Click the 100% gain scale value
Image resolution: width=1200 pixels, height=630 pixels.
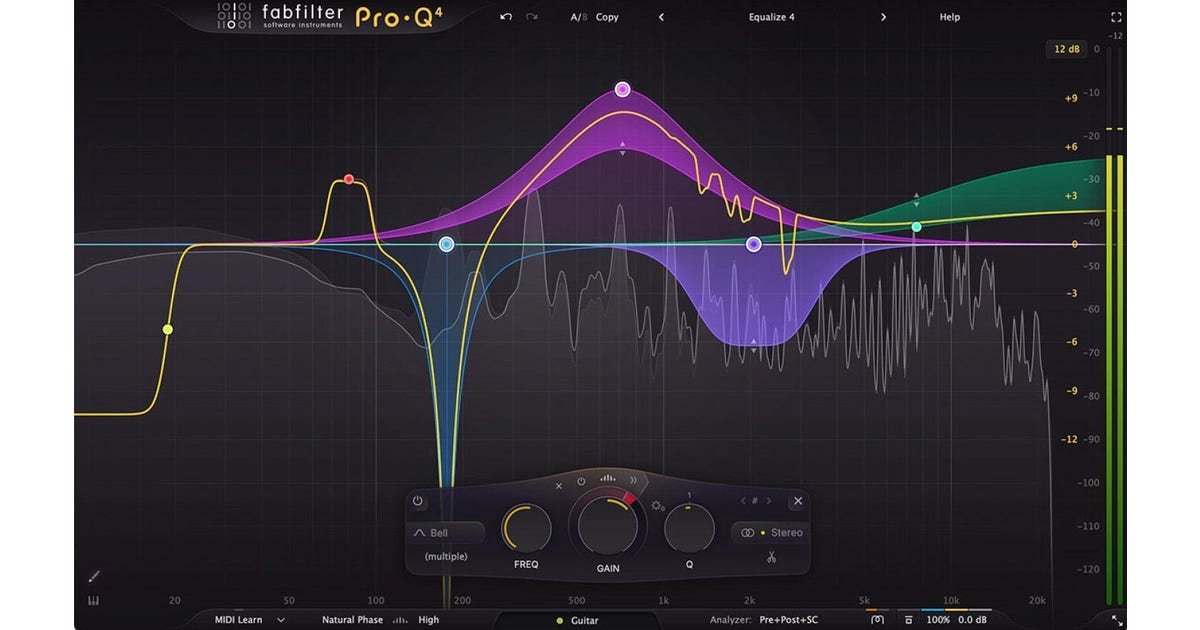click(x=938, y=620)
